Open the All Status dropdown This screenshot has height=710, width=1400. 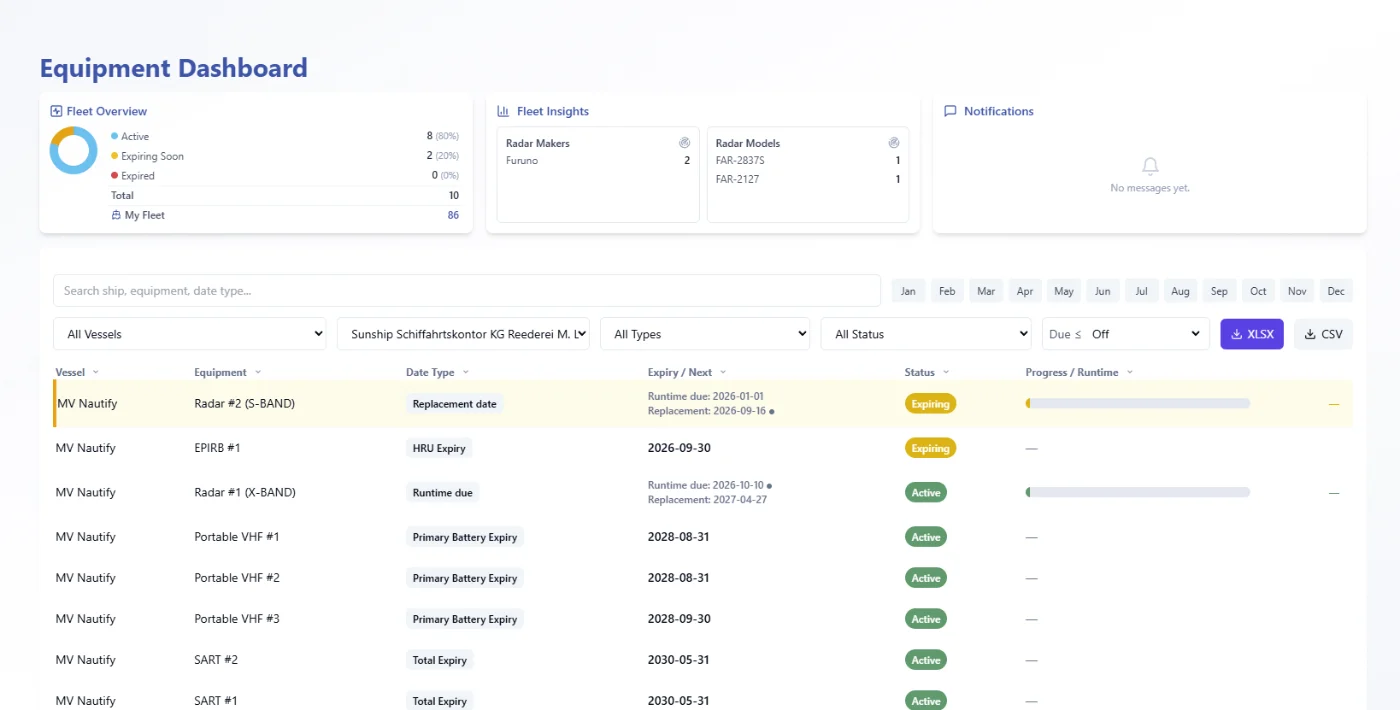tap(926, 334)
